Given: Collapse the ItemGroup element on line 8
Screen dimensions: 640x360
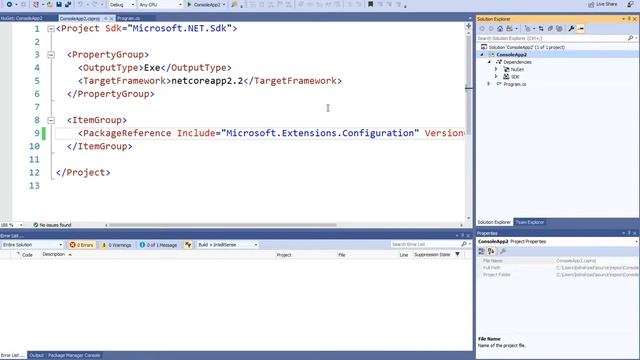Looking at the screenshot, I should point(51,120).
